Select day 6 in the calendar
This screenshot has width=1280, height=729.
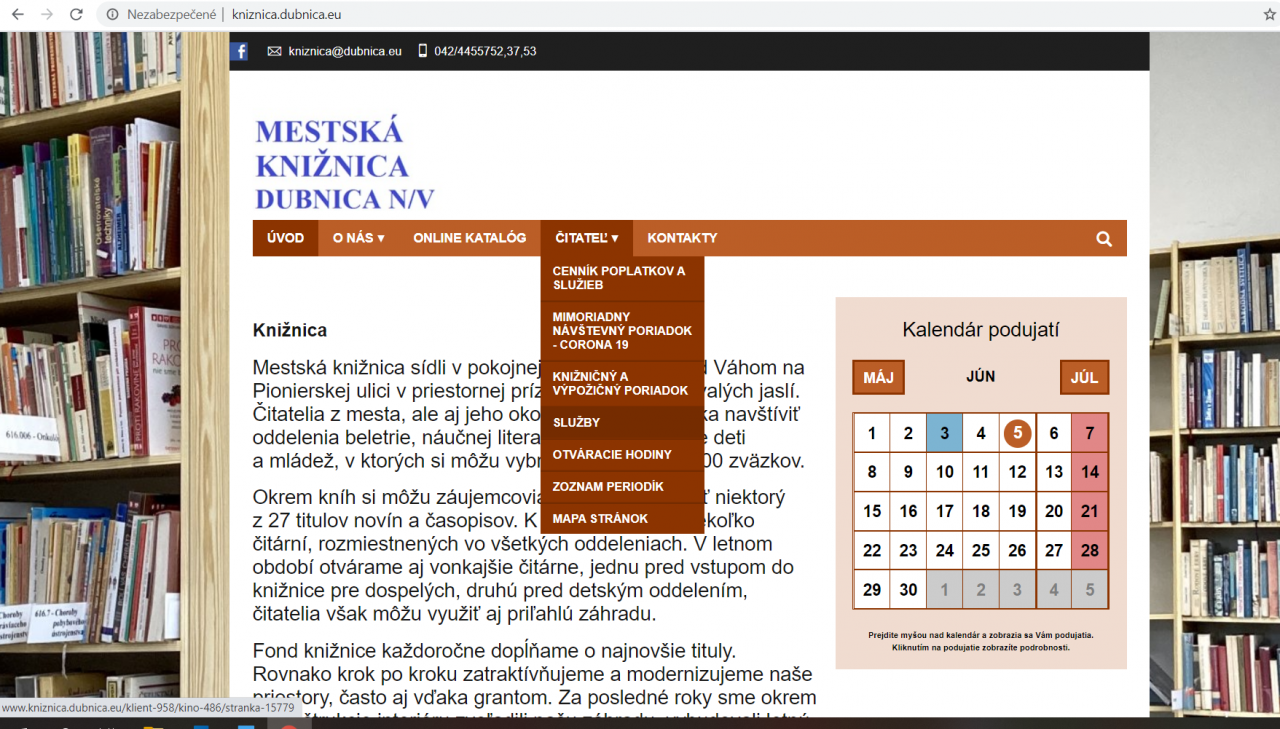[x=1054, y=433]
